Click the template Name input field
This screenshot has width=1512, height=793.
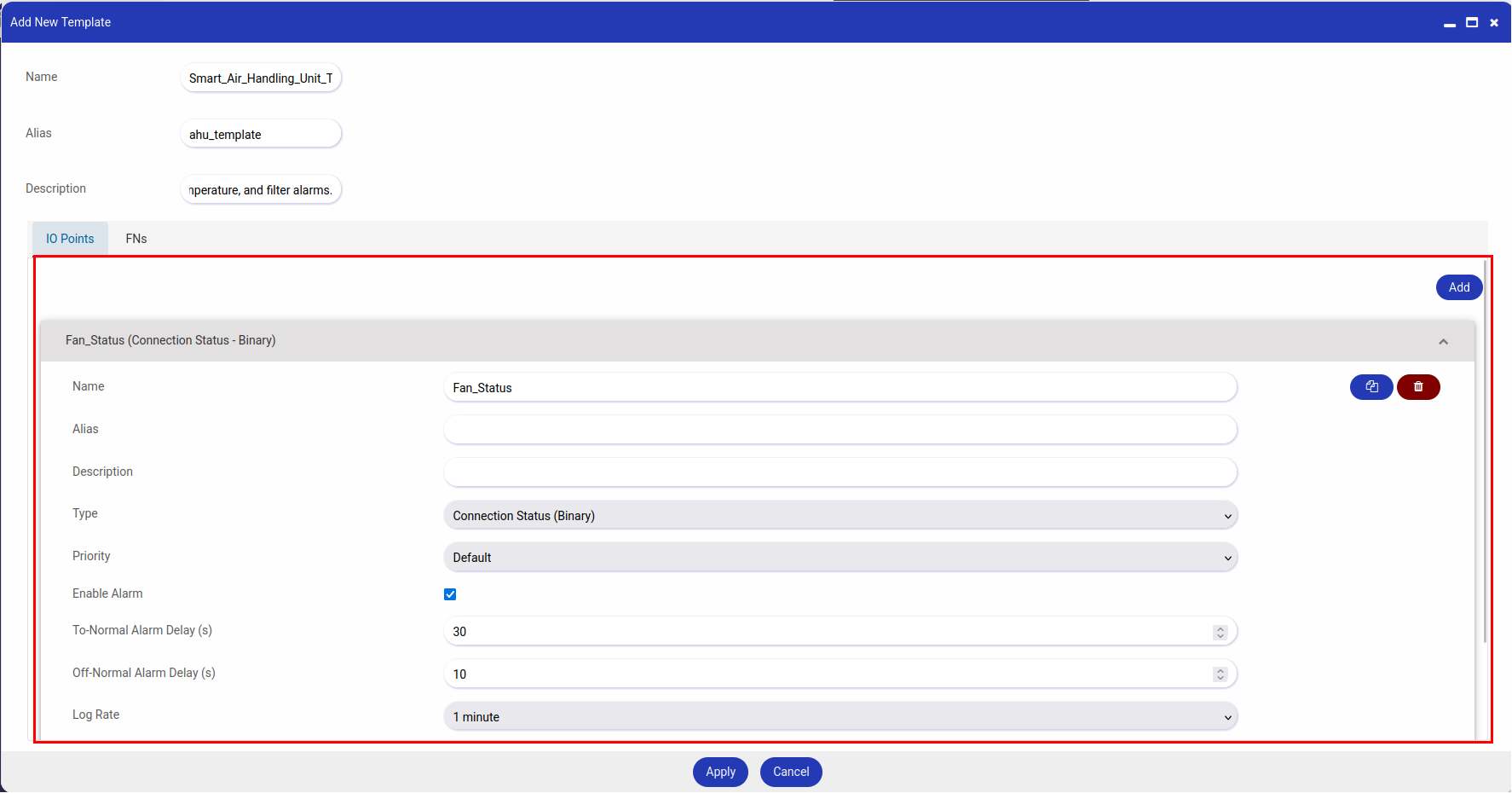coord(261,78)
